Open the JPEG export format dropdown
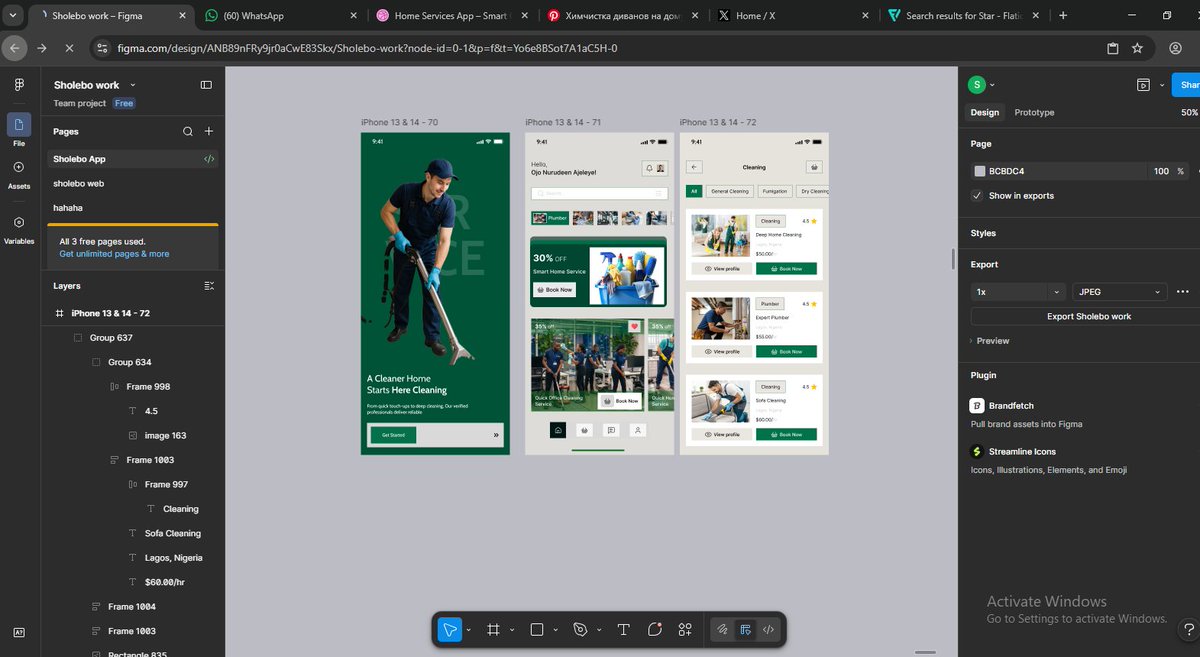Screen dimensions: 1200x657 pyautogui.click(x=1119, y=291)
